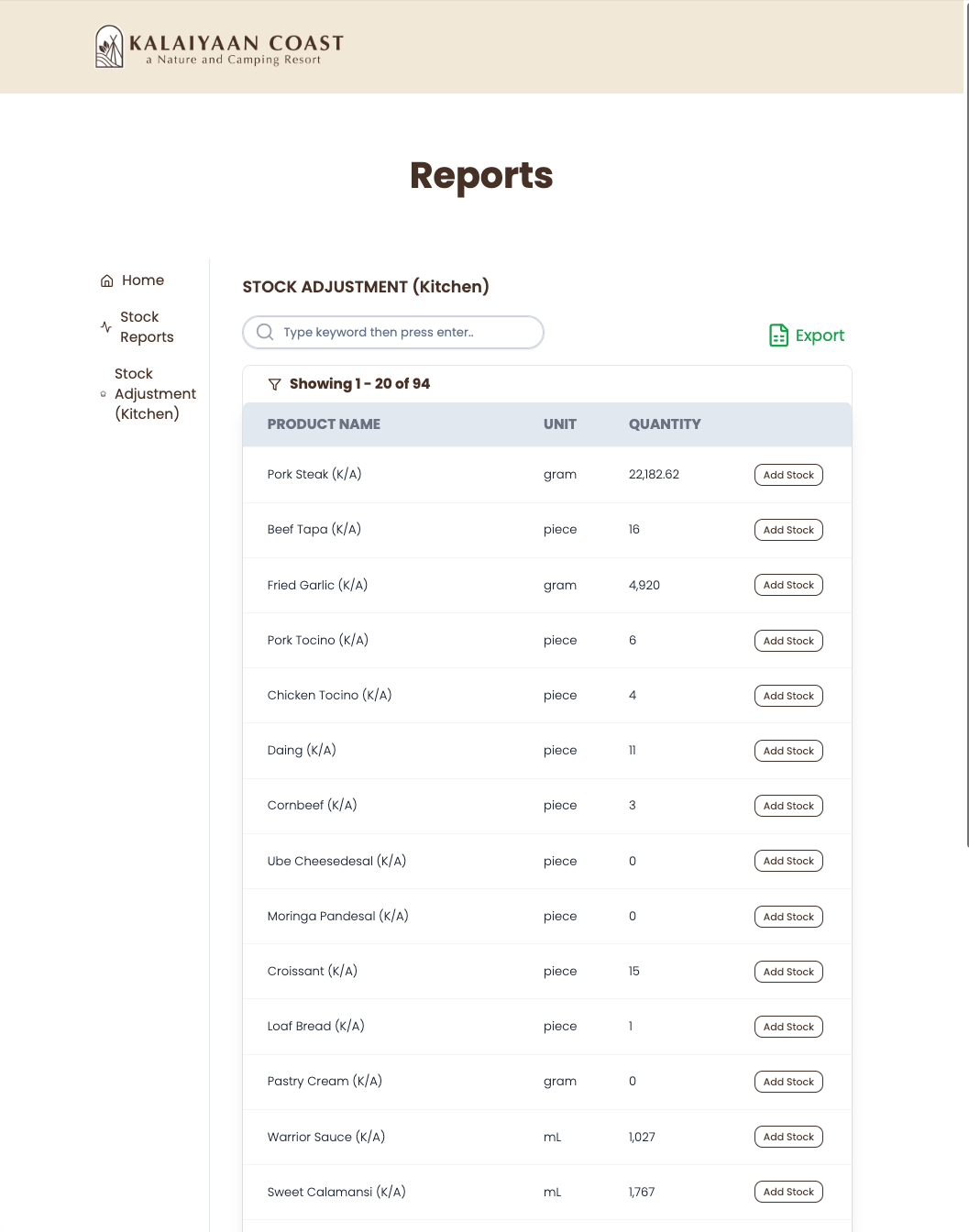
Task: Click the Kalaiyaan Coast resort logo
Action: click(x=217, y=46)
